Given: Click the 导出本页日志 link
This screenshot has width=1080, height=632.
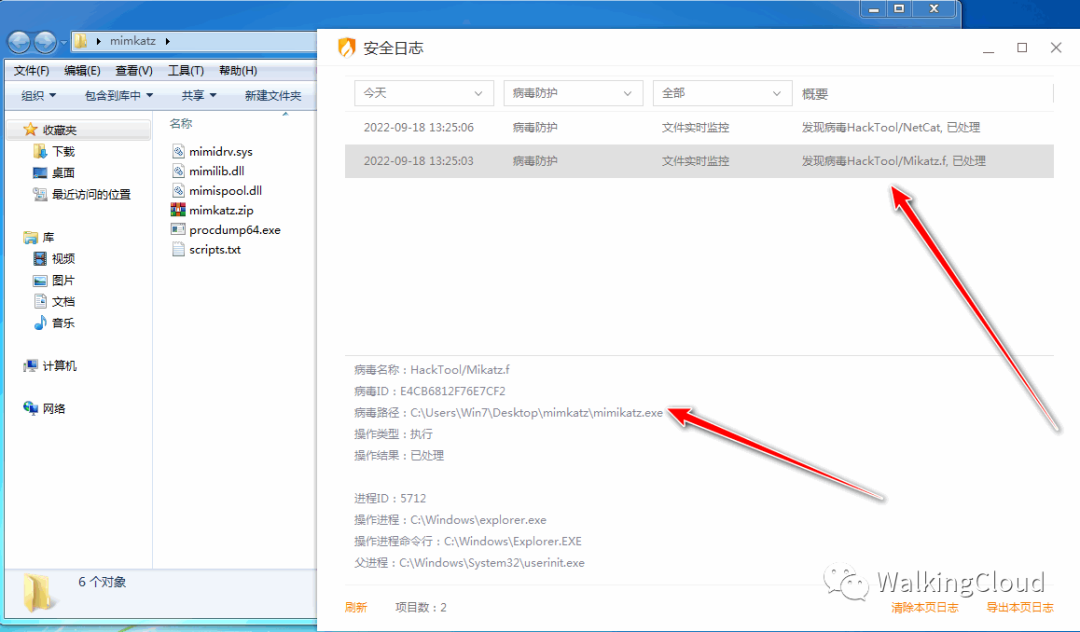Looking at the screenshot, I should [x=1019, y=607].
